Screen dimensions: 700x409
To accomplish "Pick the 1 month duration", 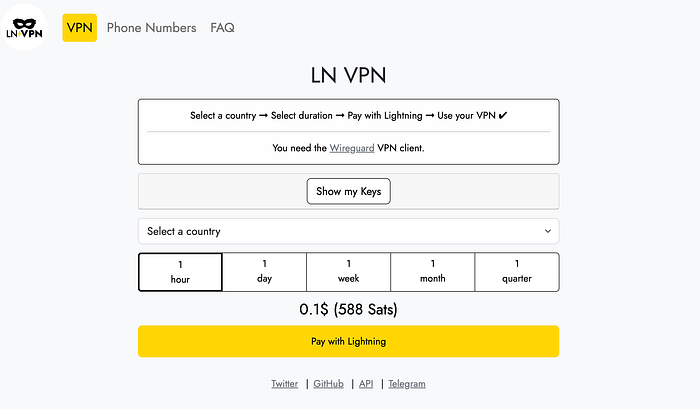I will 433,272.
